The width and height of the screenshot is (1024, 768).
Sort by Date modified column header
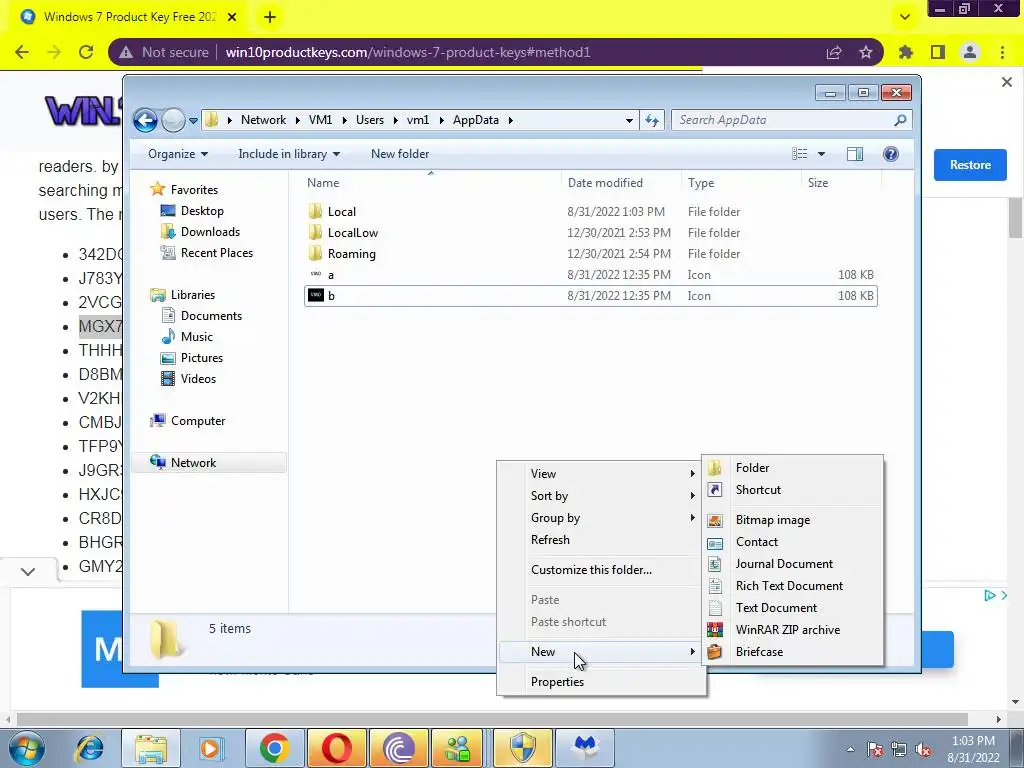pos(620,183)
